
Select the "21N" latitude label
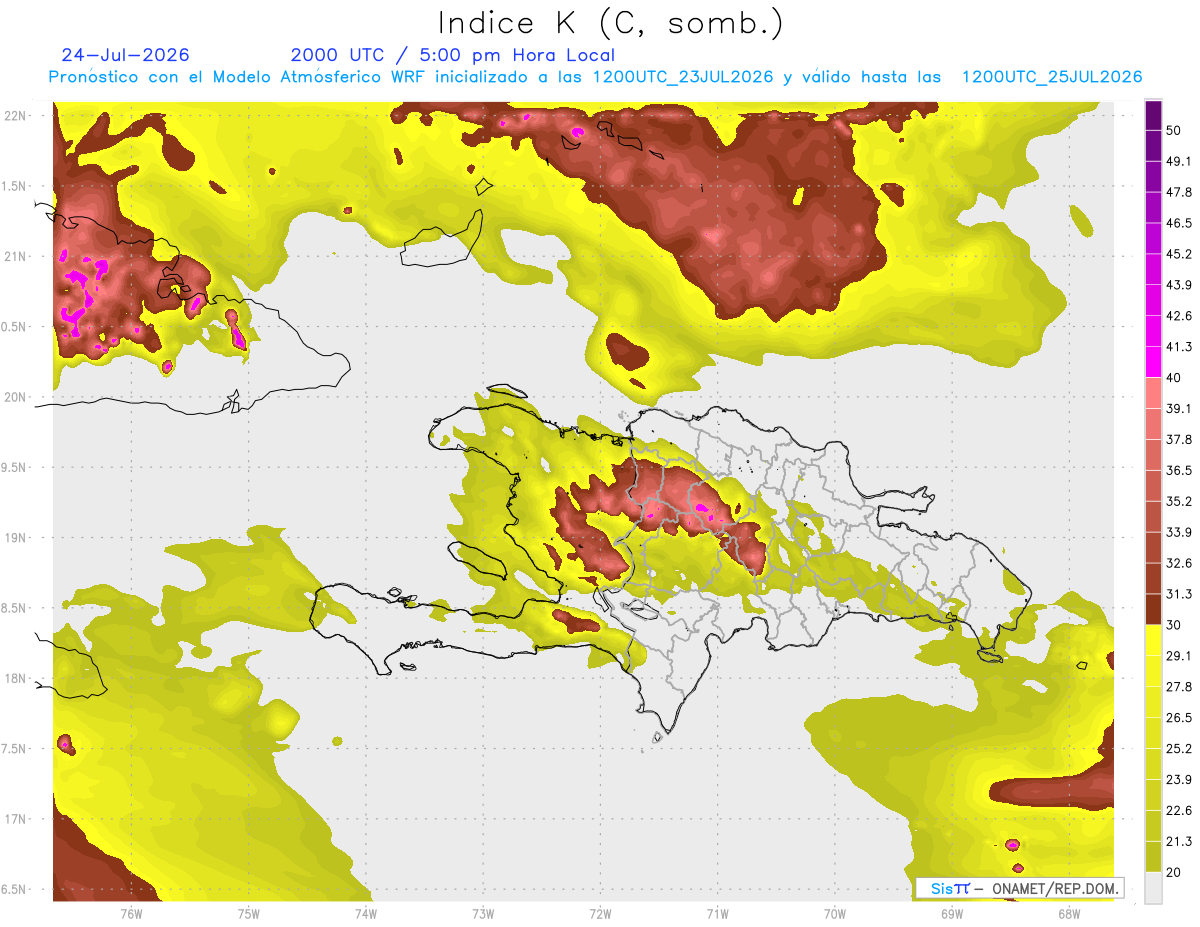(x=15, y=256)
